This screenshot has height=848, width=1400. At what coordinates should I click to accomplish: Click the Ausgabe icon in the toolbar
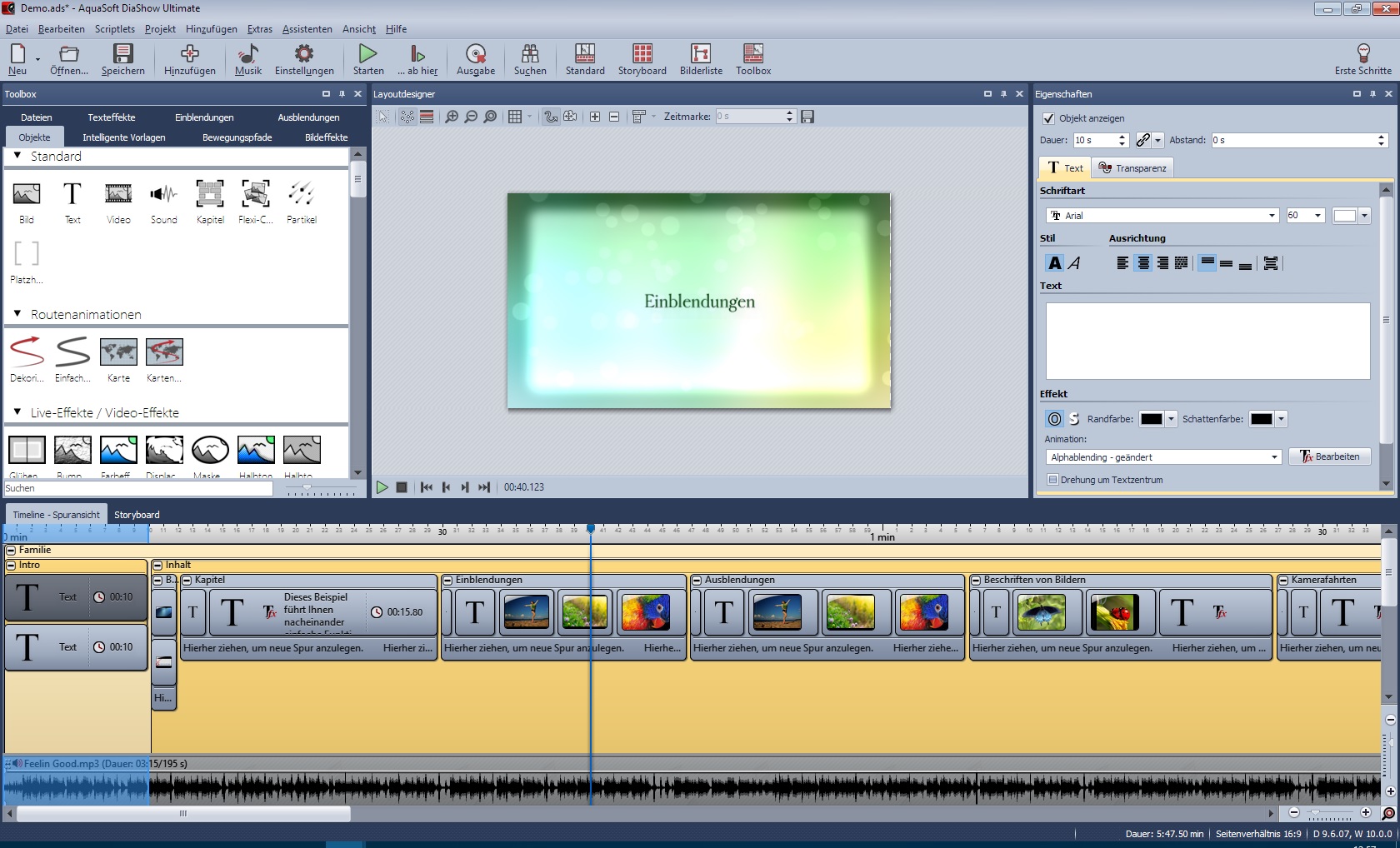pos(475,59)
